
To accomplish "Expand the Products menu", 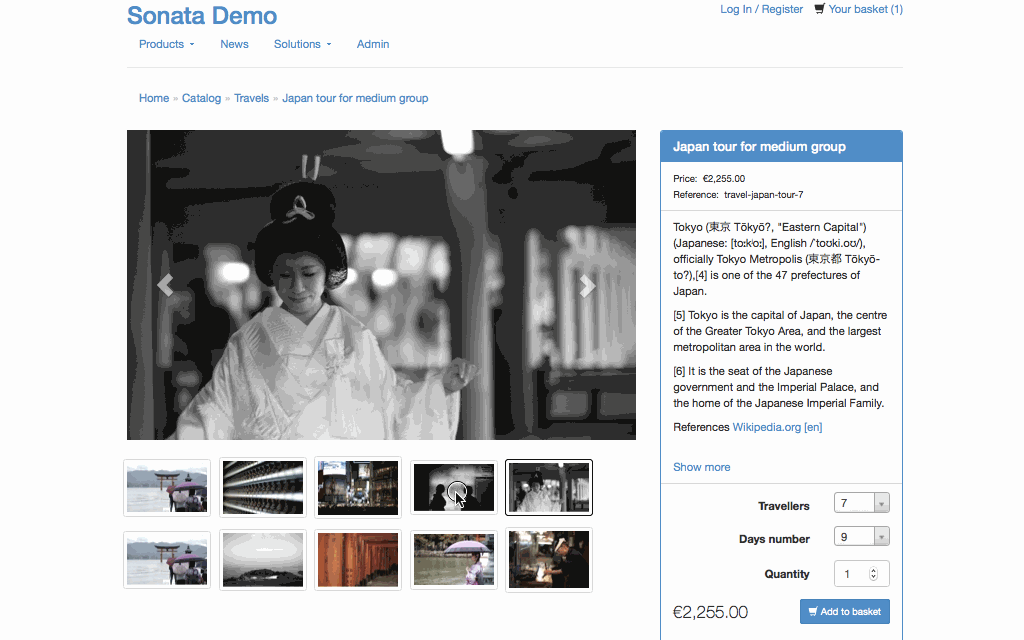I will 166,44.
